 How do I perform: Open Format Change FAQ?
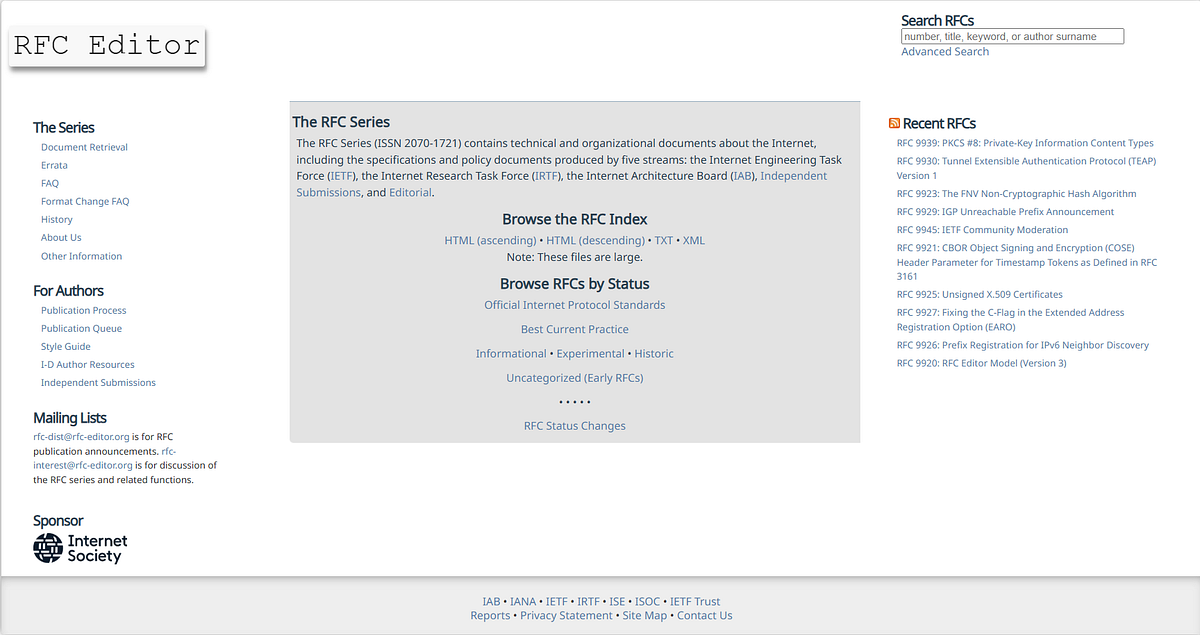85,201
